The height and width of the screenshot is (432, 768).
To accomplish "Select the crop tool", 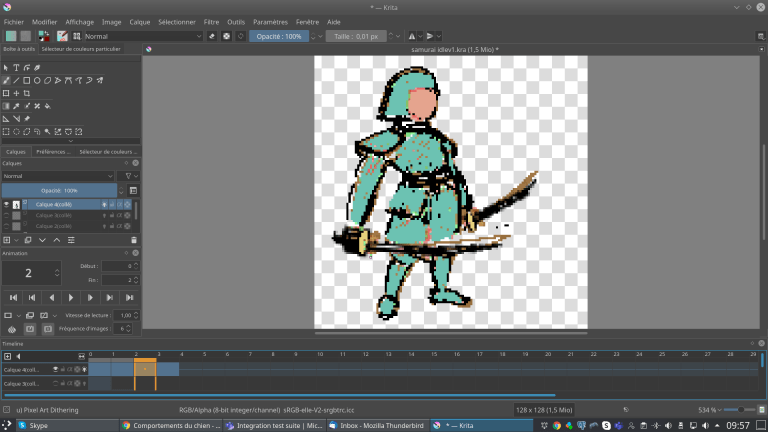I will [x=26, y=93].
